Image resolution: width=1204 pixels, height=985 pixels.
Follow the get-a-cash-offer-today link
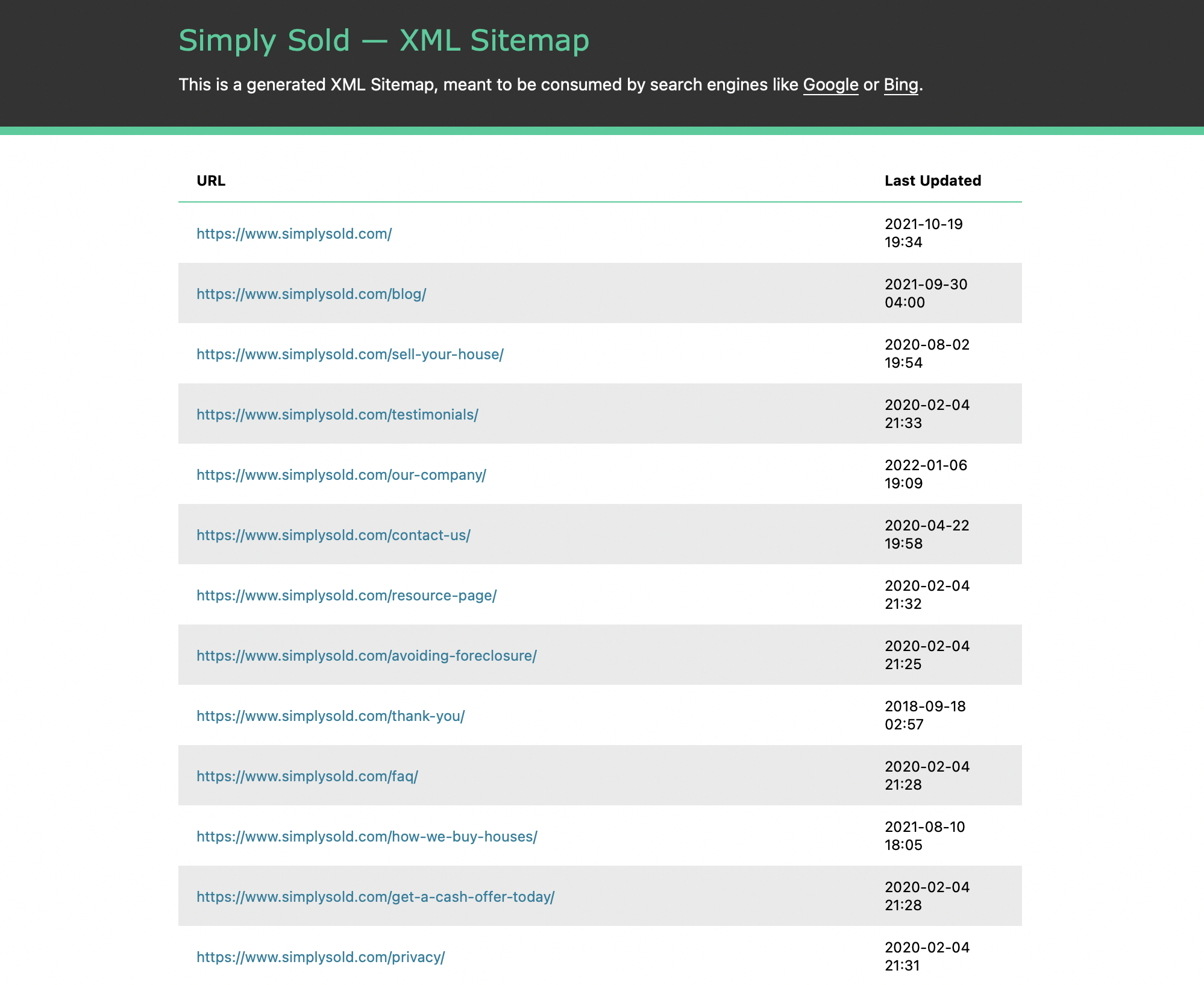[375, 897]
